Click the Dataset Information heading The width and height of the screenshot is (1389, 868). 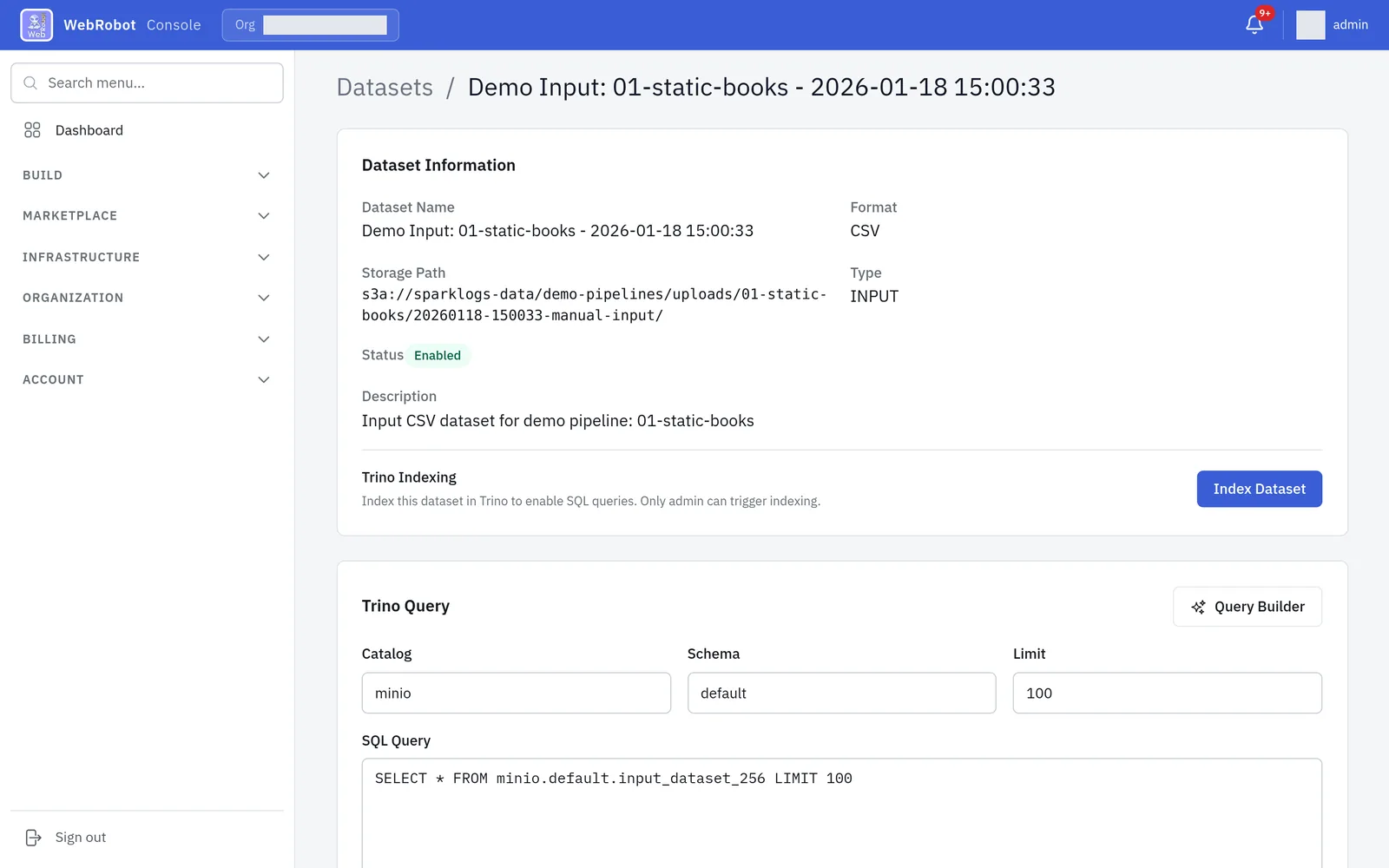tap(438, 165)
